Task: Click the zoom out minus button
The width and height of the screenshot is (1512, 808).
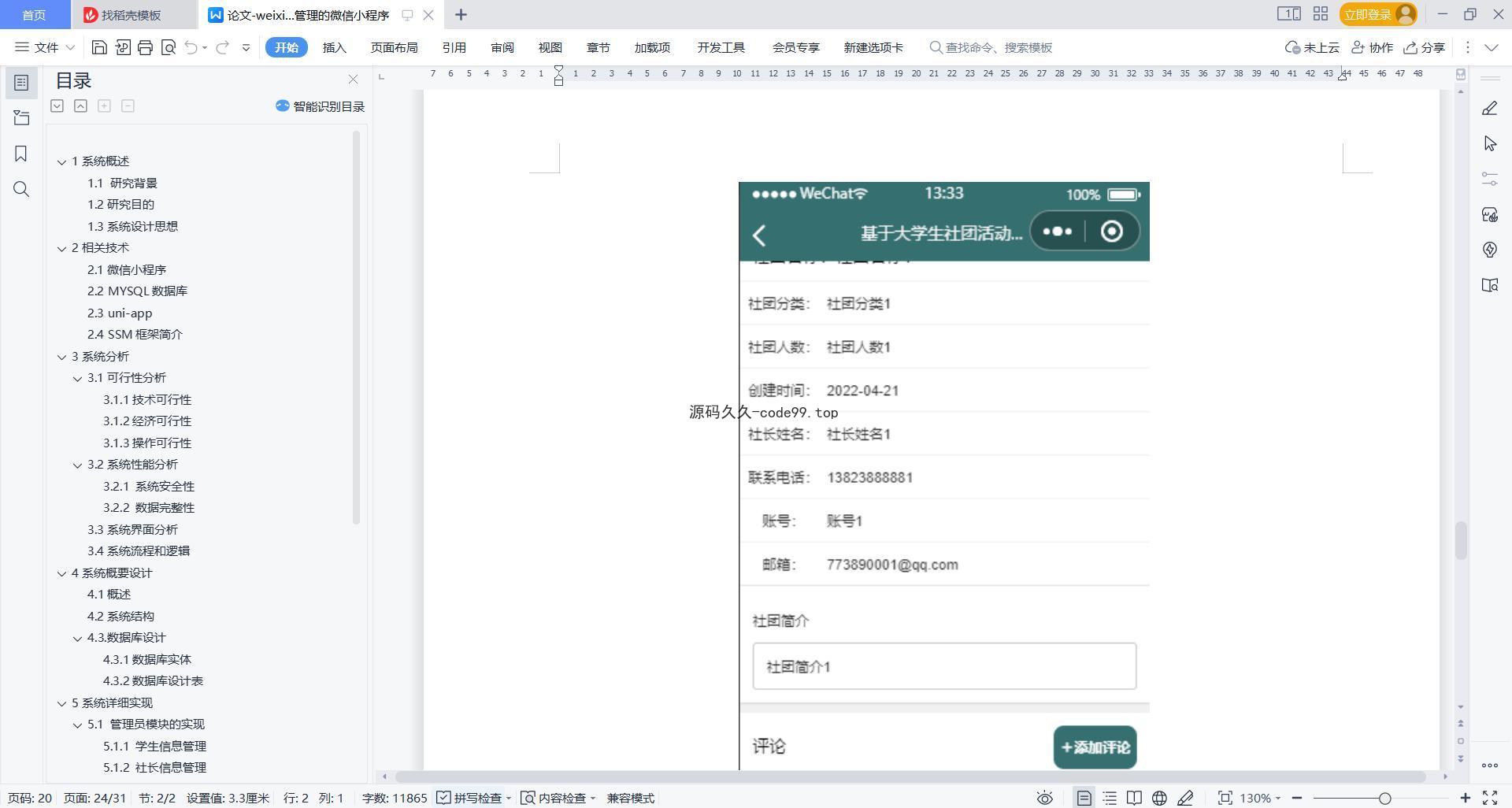Action: tap(1297, 798)
